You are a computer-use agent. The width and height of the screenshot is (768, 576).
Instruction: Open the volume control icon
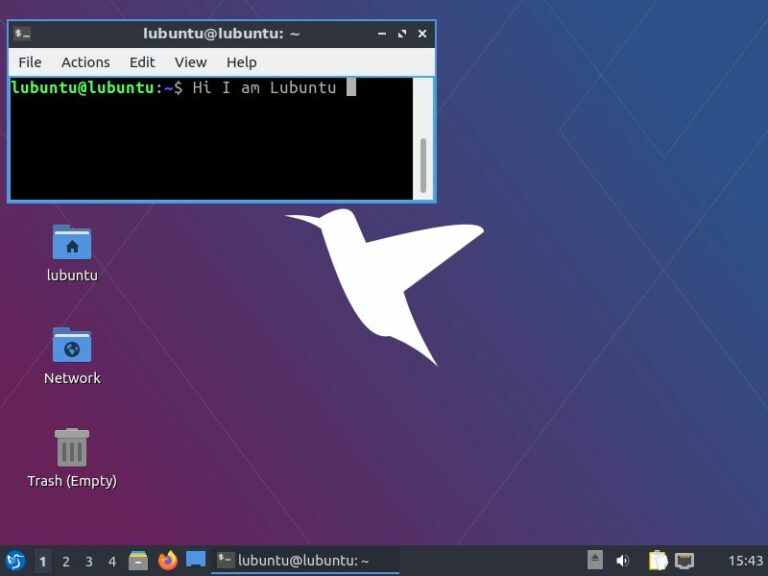pos(623,561)
